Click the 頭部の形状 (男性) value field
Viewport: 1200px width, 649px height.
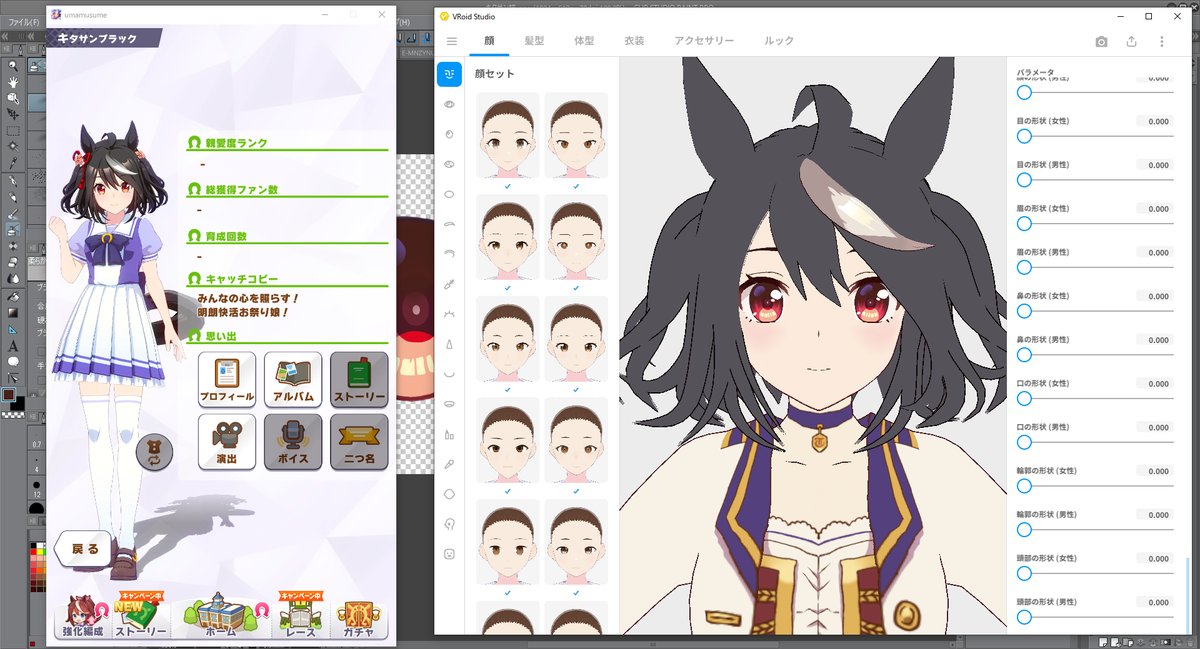pyautogui.click(x=1154, y=602)
